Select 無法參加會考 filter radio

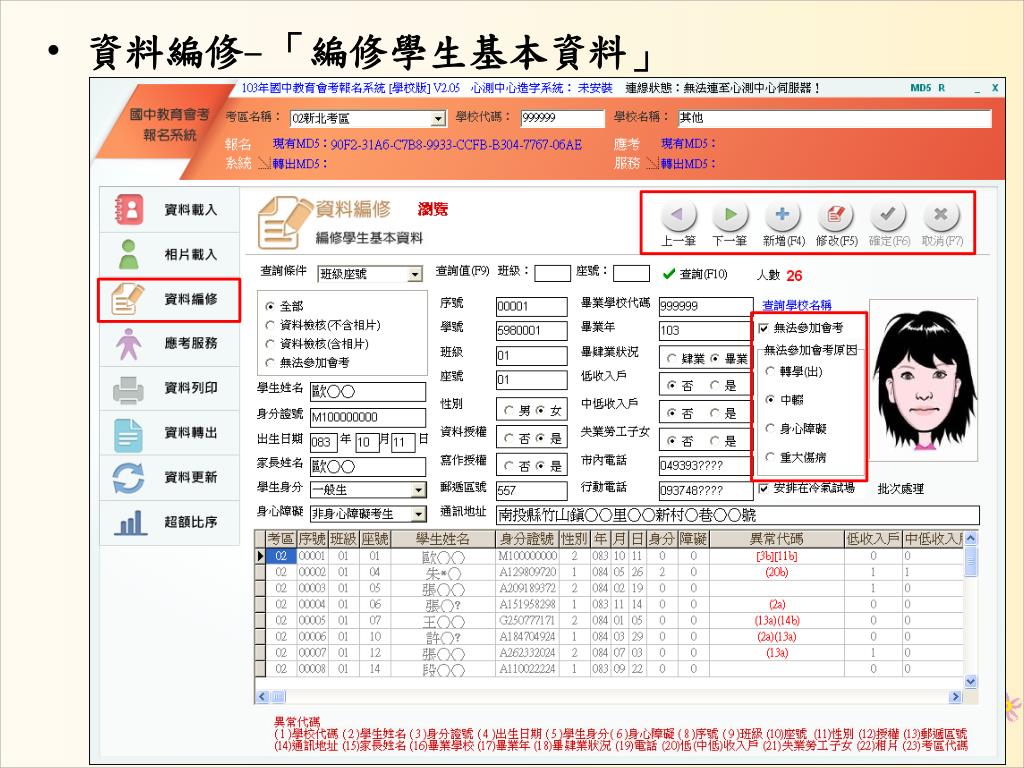[270, 362]
